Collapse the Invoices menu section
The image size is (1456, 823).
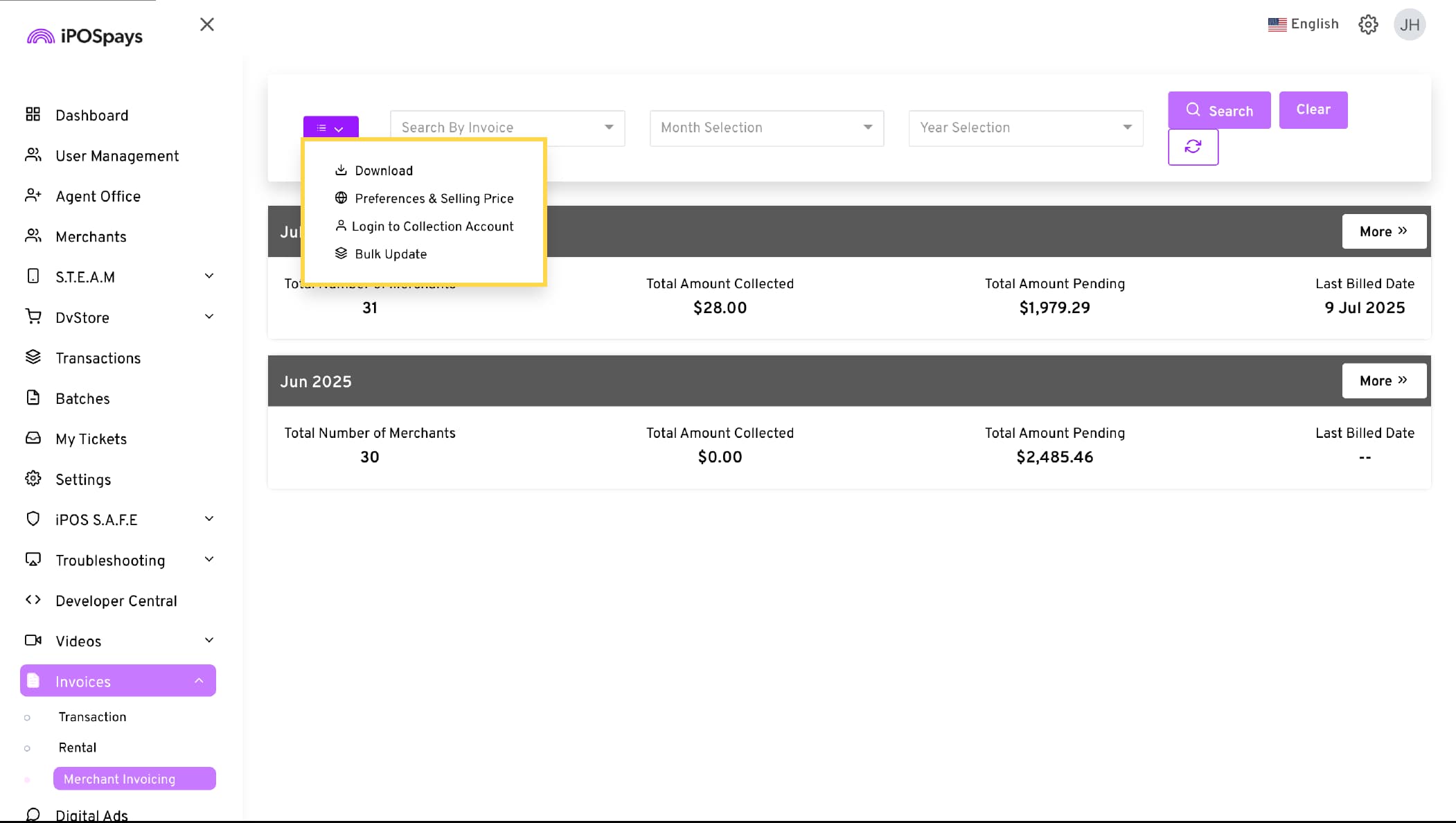tap(199, 681)
